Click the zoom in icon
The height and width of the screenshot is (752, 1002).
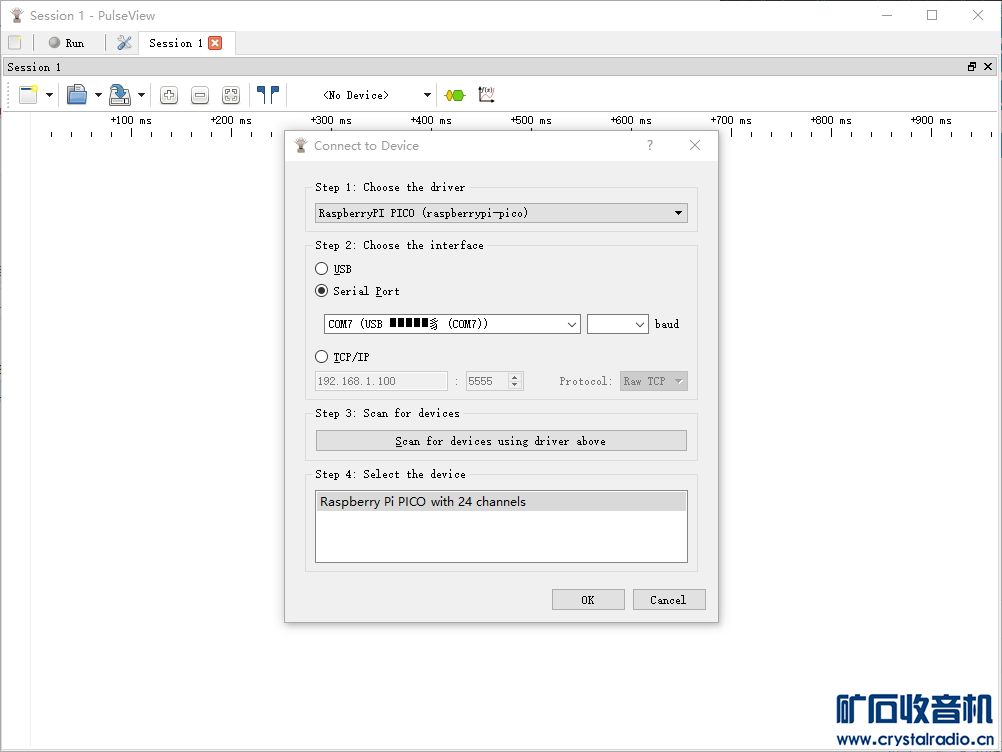point(169,95)
